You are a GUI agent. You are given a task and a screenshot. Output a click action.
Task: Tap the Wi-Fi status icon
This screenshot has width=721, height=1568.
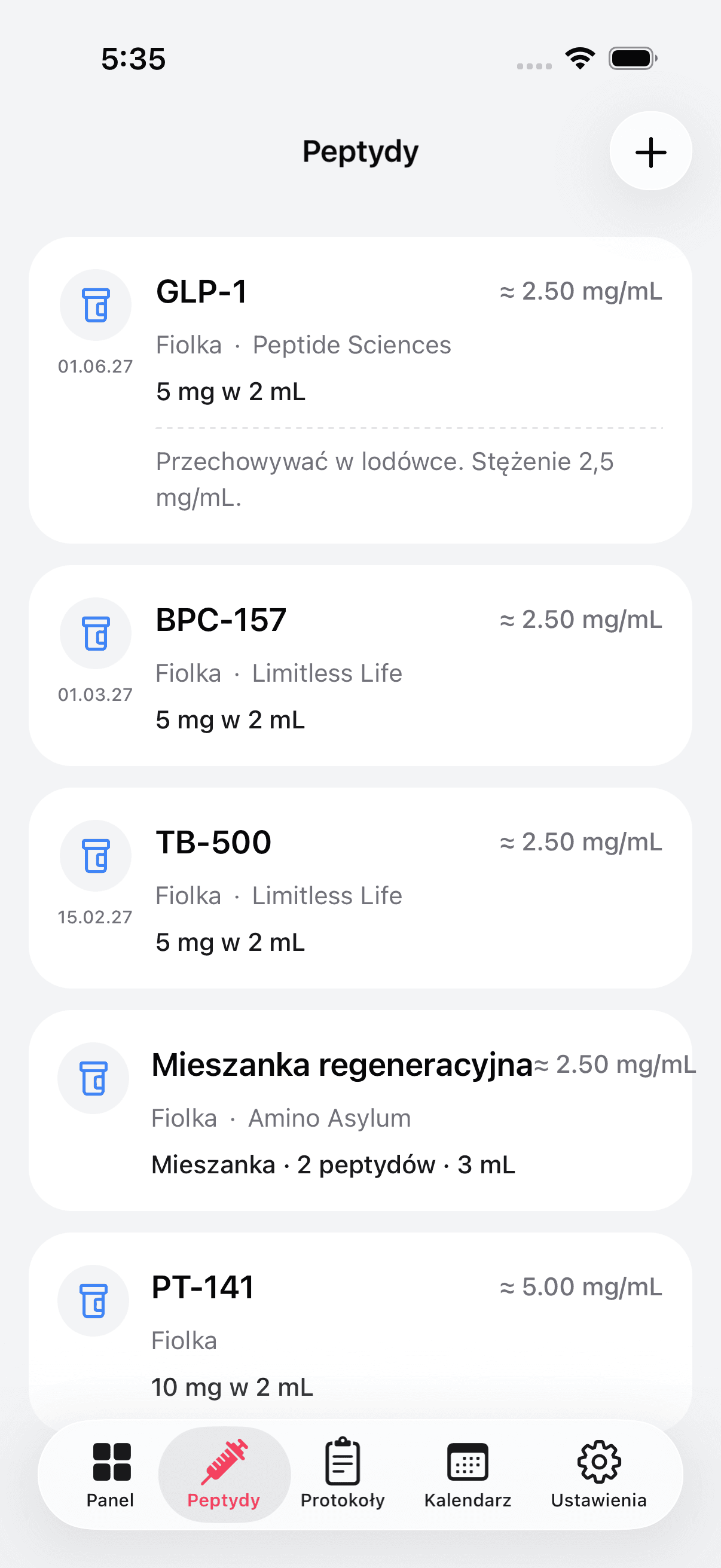point(580,59)
